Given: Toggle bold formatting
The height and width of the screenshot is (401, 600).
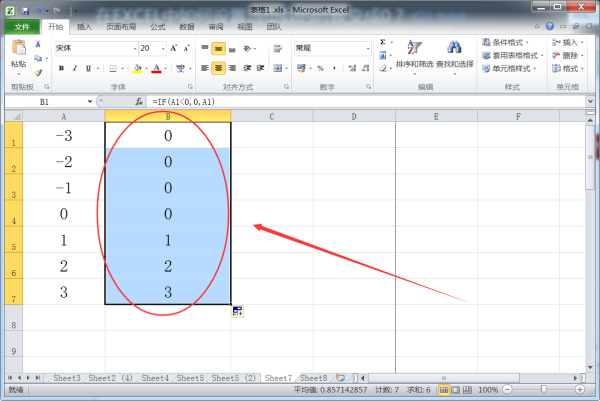Looking at the screenshot, I should [62, 68].
